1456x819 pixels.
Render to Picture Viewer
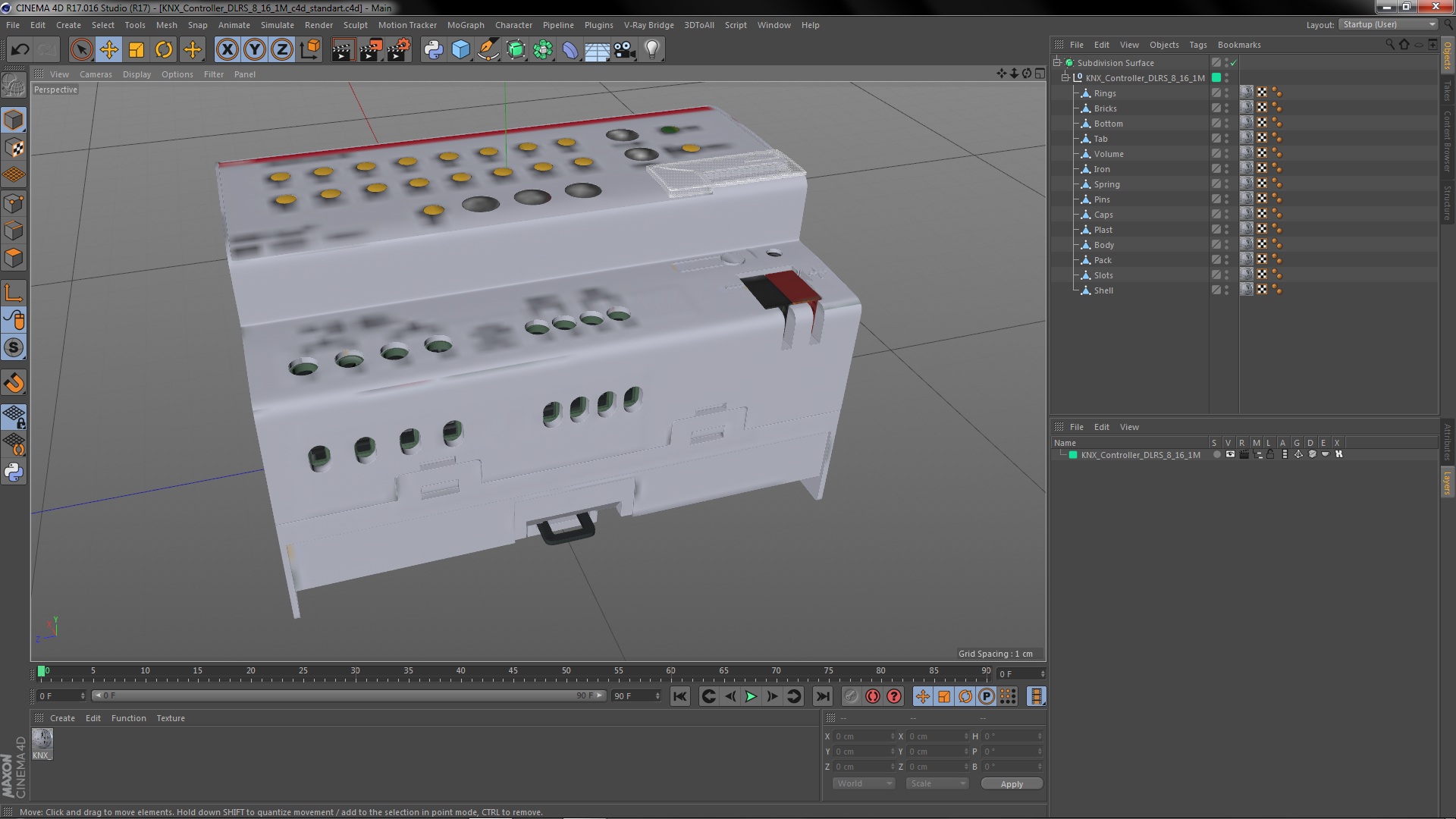pyautogui.click(x=370, y=50)
